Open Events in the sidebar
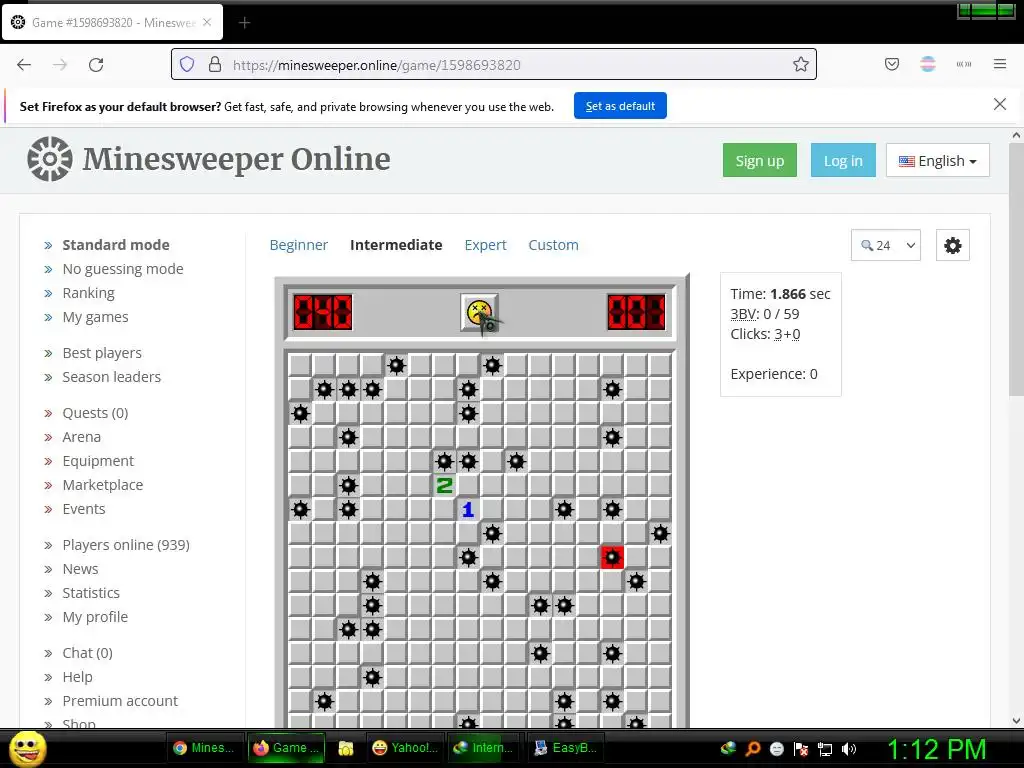The image size is (1024, 768). point(84,509)
